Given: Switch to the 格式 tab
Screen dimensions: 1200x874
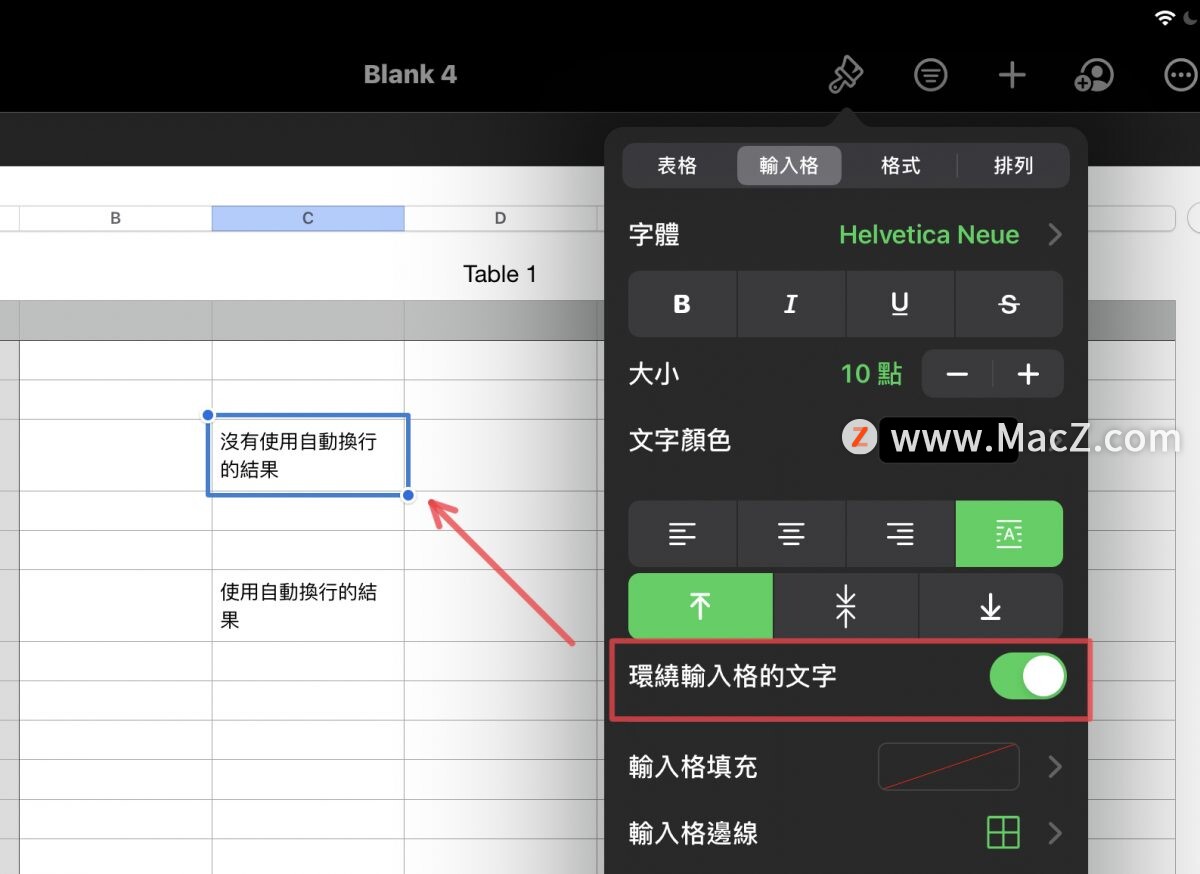Looking at the screenshot, I should [900, 166].
